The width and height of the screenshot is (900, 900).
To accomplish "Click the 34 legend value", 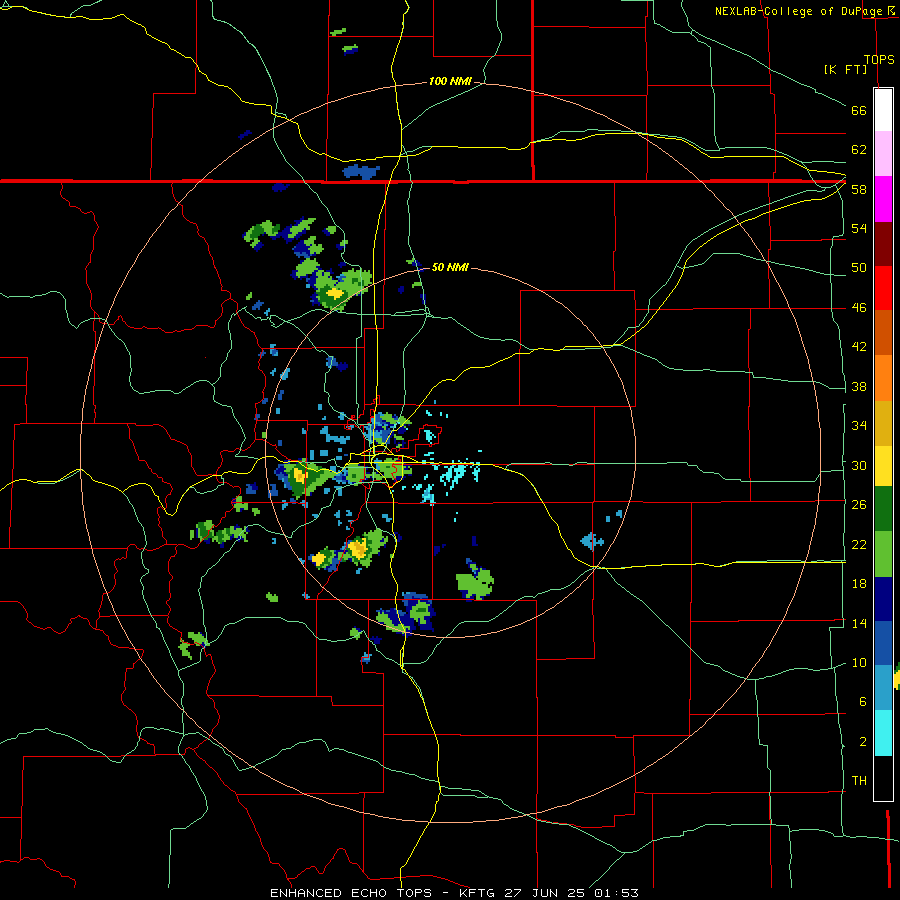I will [859, 426].
